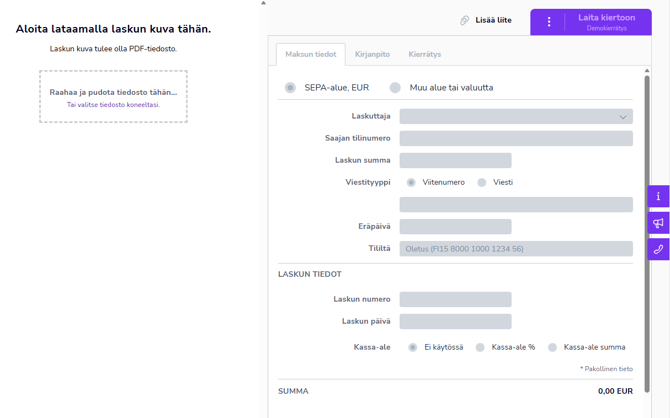Viewport: 670px width, 418px height.
Task: Select Kassa-ale summa radio button
Action: 552,347
